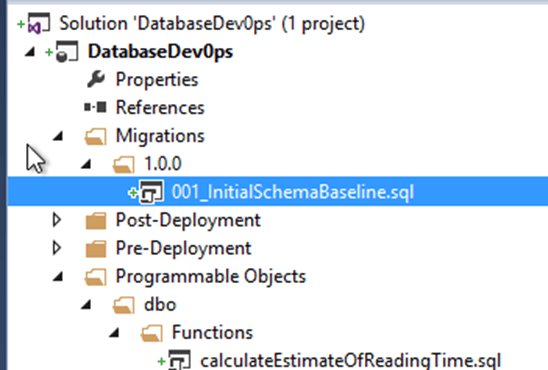Select the Solution 'DatabaseDevOps' root item
Screen dimensions: 548x370
click(x=212, y=24)
